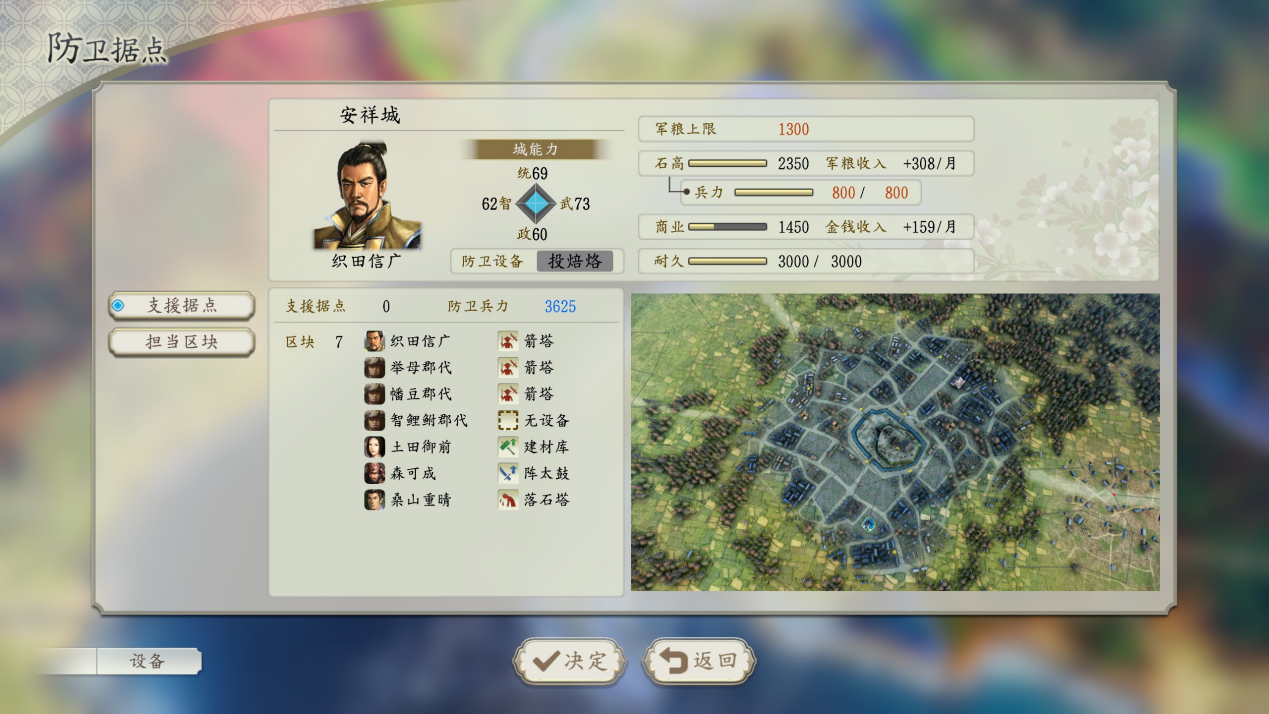The width and height of the screenshot is (1269, 714).
Task: Click the 返回 back button
Action: [x=699, y=661]
